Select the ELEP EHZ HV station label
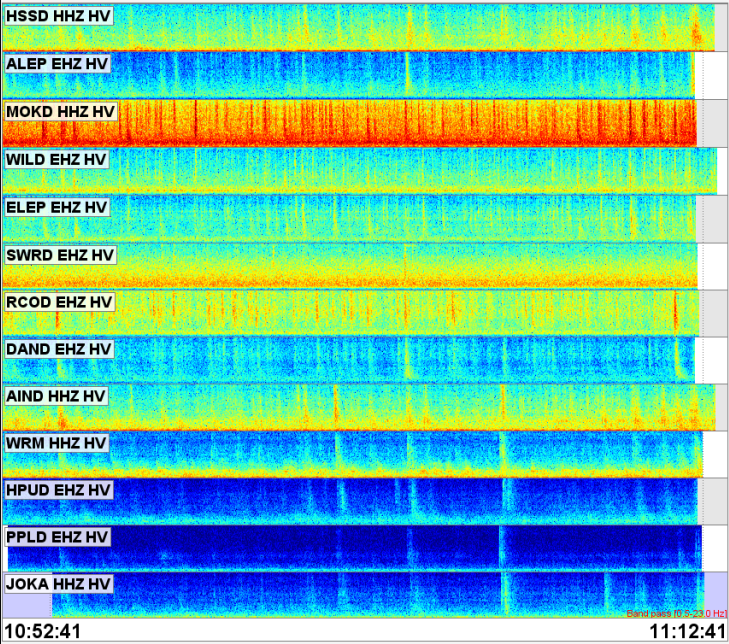The image size is (729, 644). (57, 207)
